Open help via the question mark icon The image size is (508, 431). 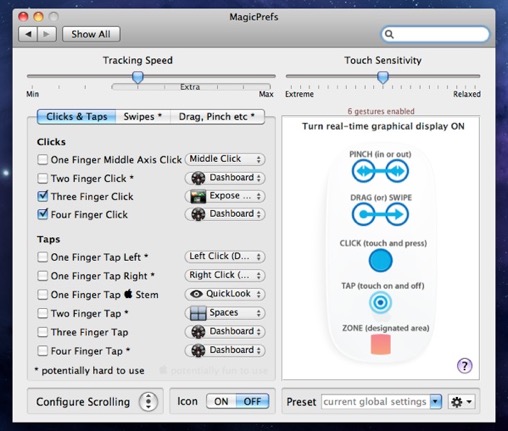[464, 366]
